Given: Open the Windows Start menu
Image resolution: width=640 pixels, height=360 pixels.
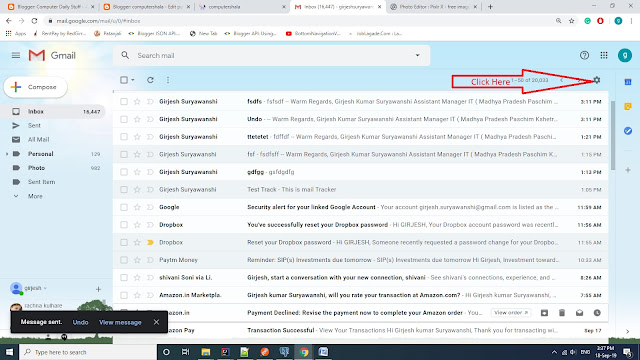Looking at the screenshot, I should tap(9, 352).
